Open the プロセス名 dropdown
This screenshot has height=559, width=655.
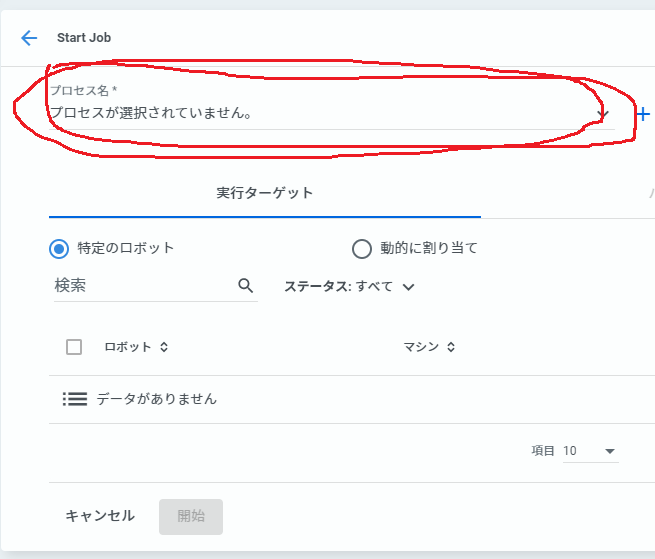pos(331,113)
